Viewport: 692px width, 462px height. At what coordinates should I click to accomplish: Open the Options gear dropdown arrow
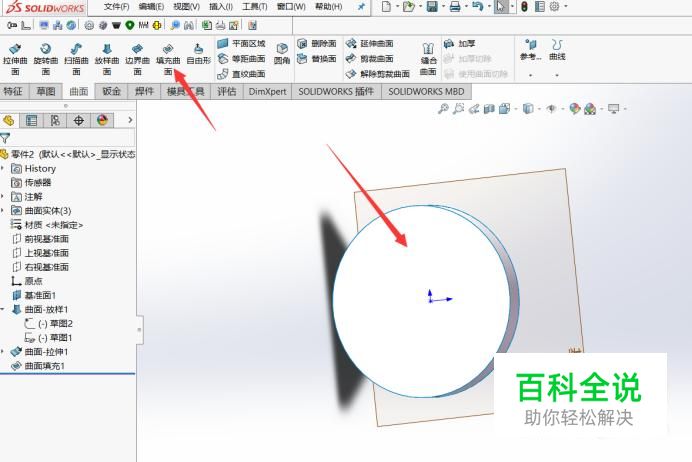[566, 6]
